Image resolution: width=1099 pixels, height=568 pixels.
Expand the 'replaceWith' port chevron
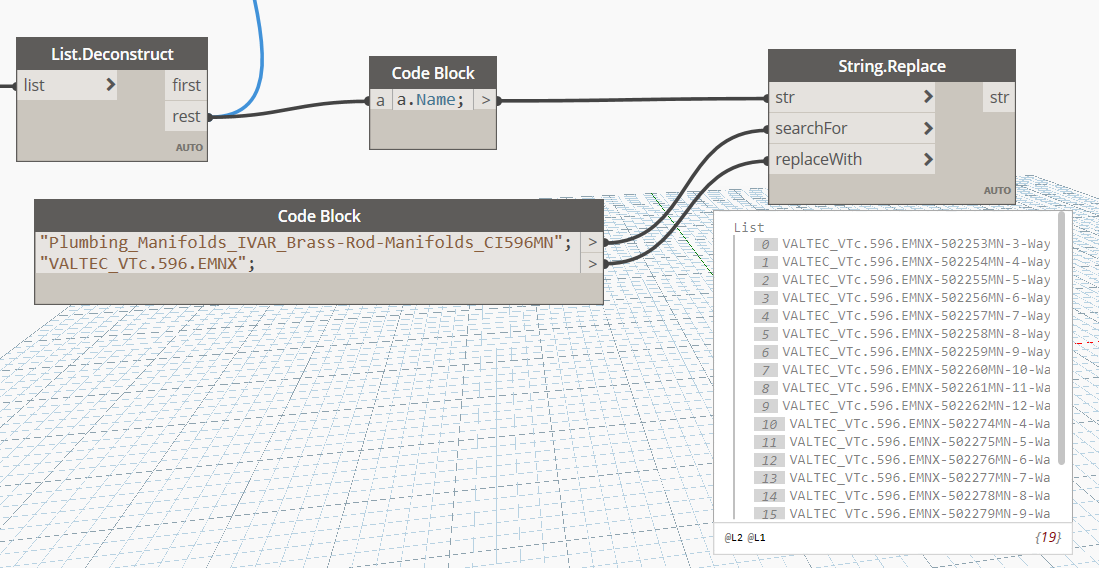pyautogui.click(x=928, y=159)
